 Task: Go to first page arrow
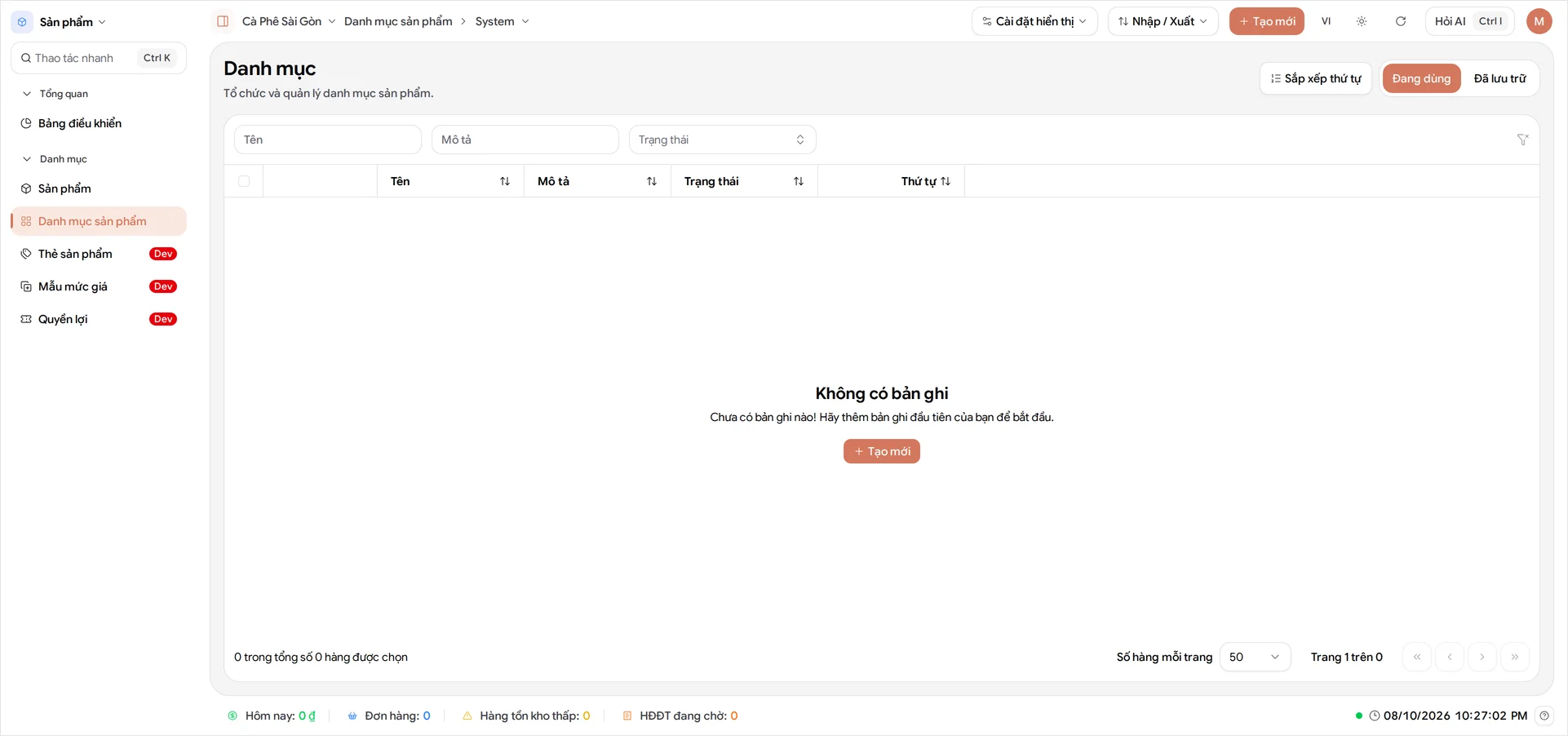pyautogui.click(x=1417, y=657)
